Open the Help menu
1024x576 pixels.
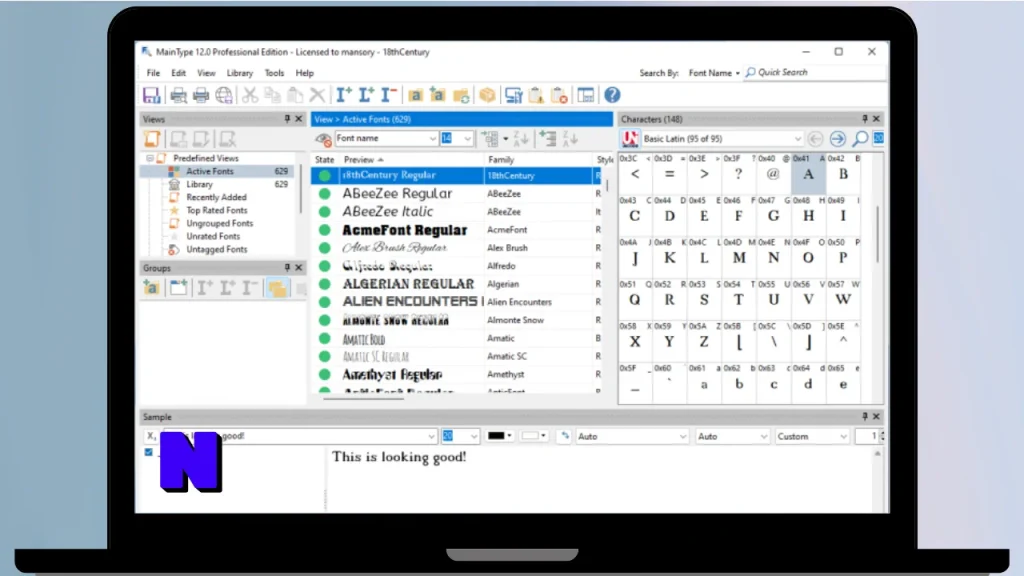(304, 73)
